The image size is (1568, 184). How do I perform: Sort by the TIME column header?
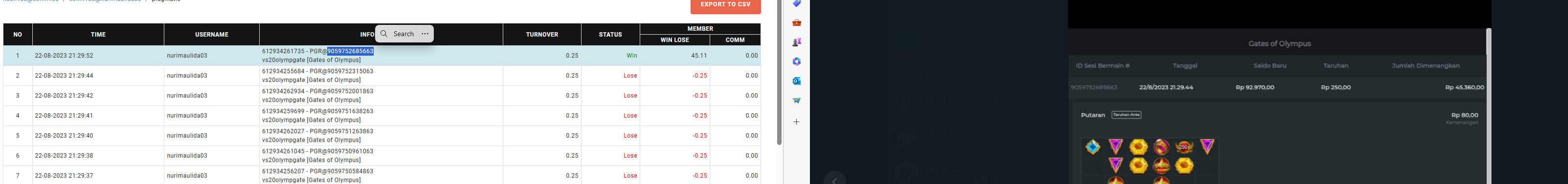point(98,35)
